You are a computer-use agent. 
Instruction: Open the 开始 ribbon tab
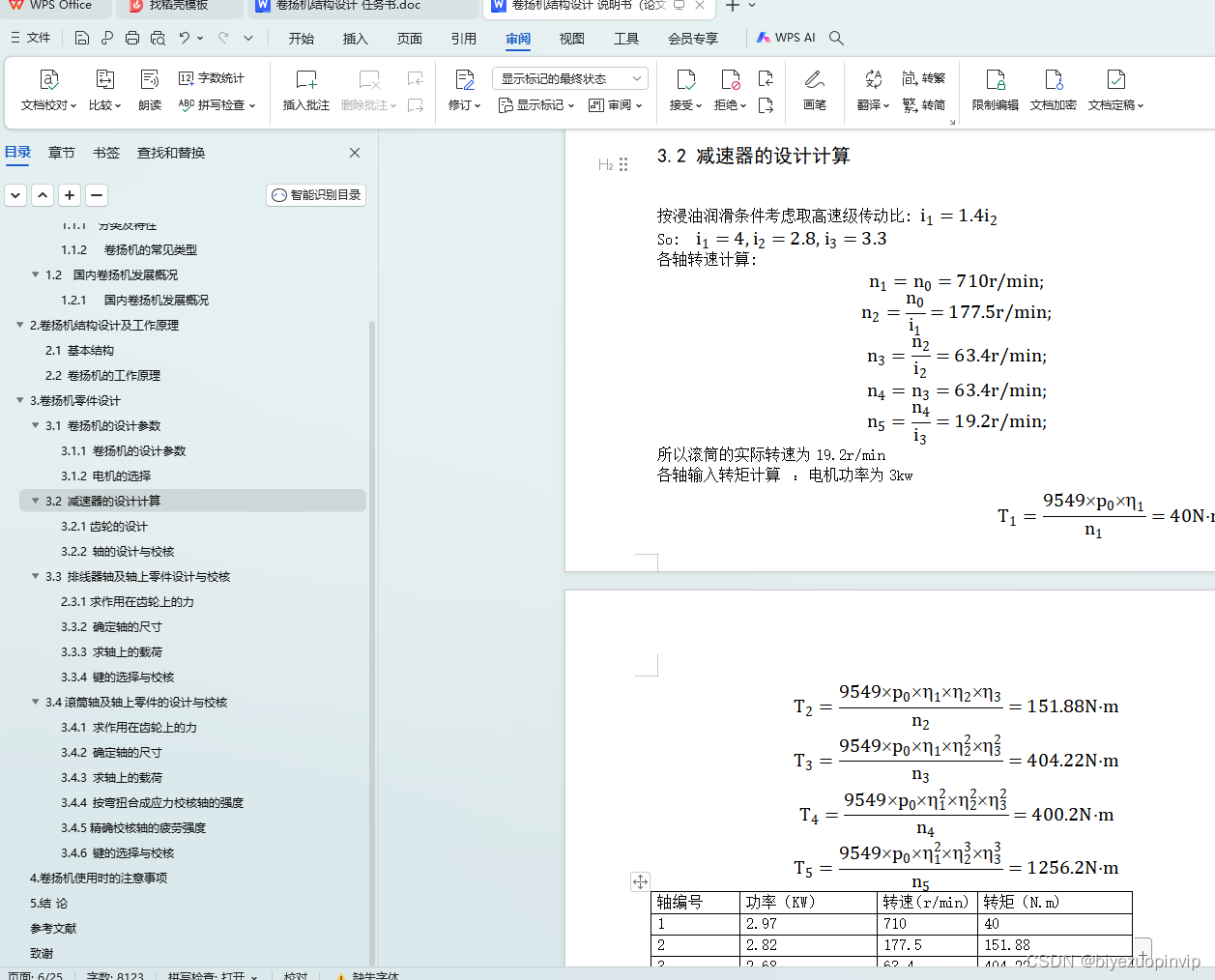[x=302, y=39]
